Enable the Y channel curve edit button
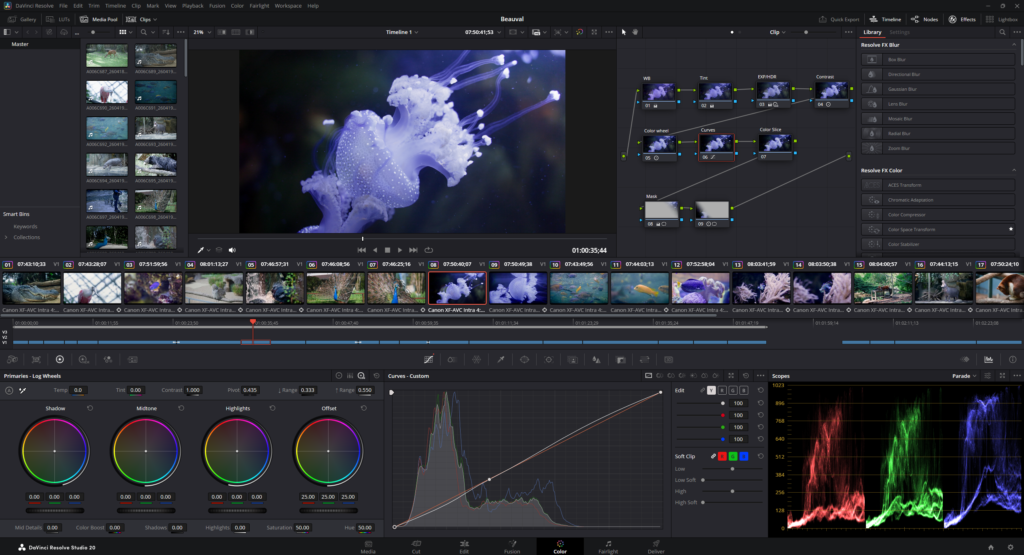The image size is (1024, 555). click(711, 390)
